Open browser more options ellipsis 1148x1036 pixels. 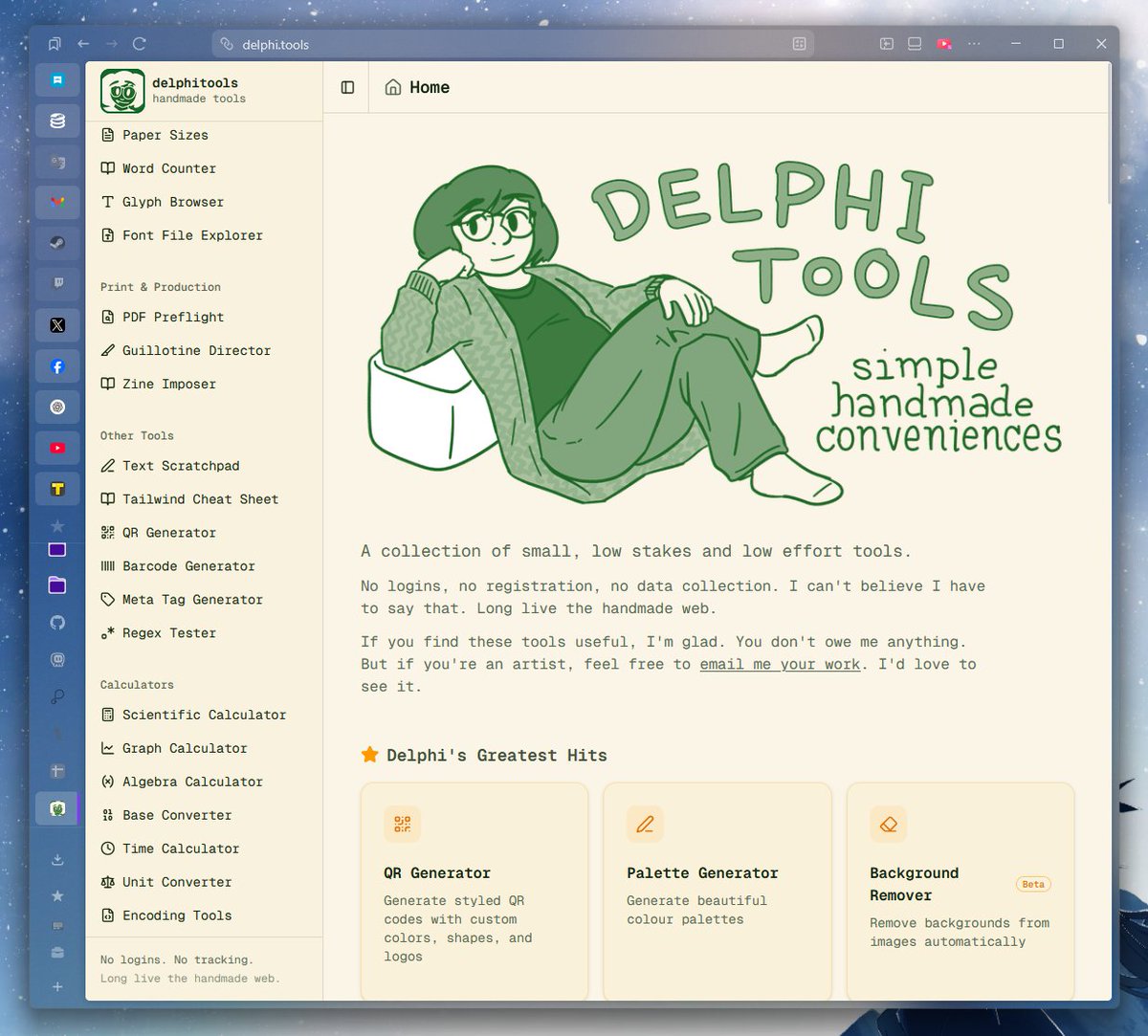pos(974,44)
